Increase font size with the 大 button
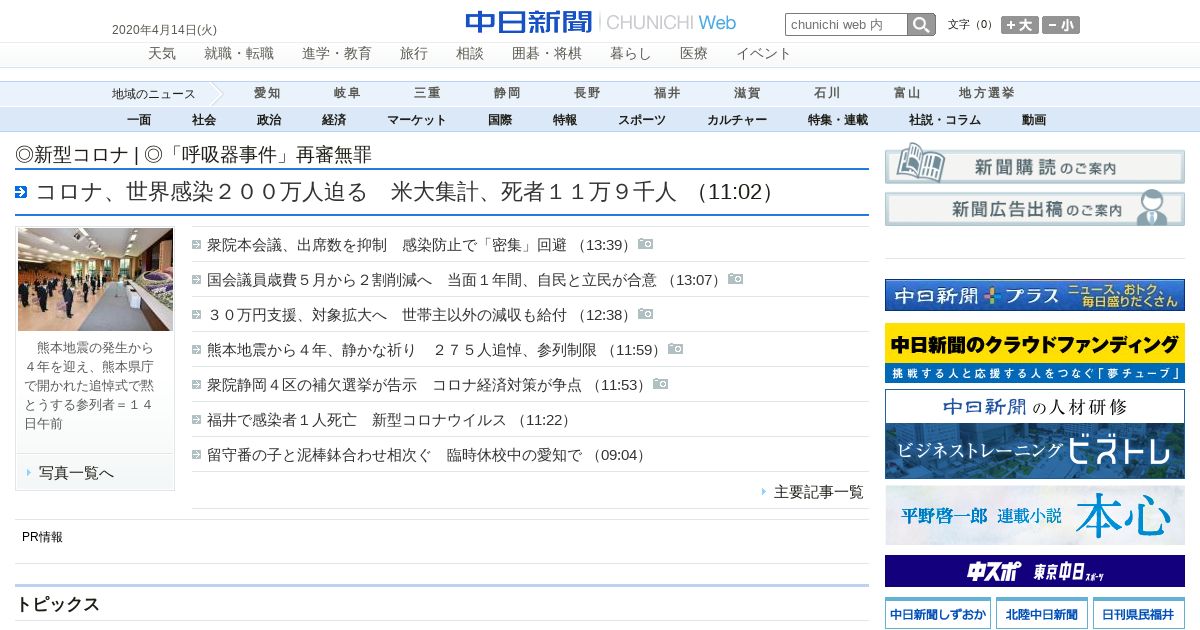Image resolution: width=1200 pixels, height=630 pixels. tap(1020, 25)
